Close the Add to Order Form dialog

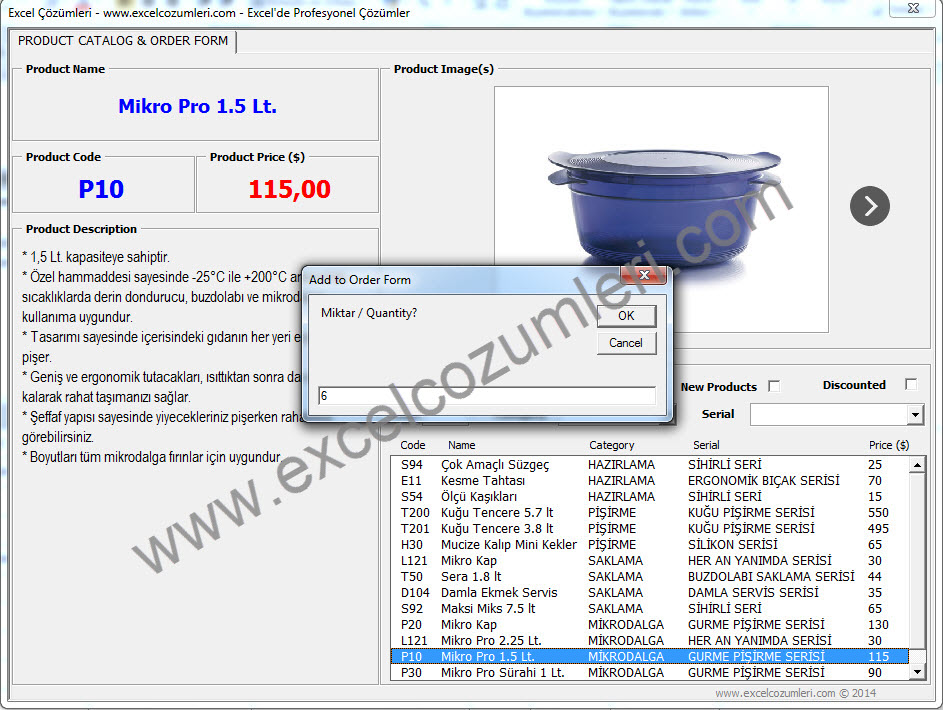coord(644,275)
